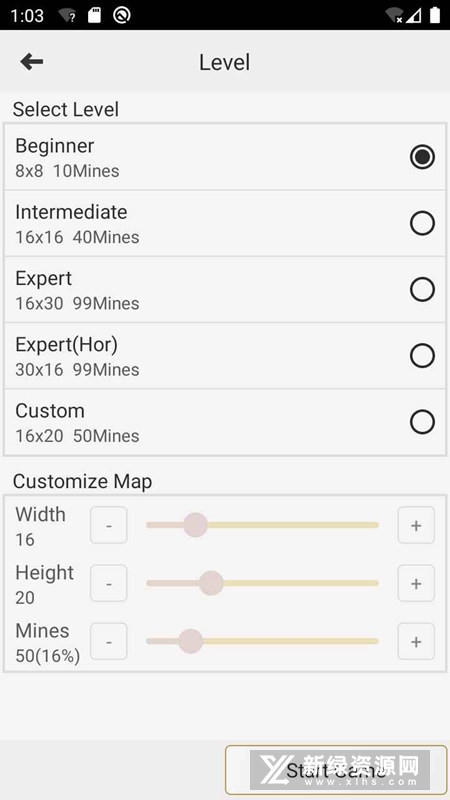450x800 pixels.
Task: Tap the Custom 16x20 level row
Action: tap(225, 422)
